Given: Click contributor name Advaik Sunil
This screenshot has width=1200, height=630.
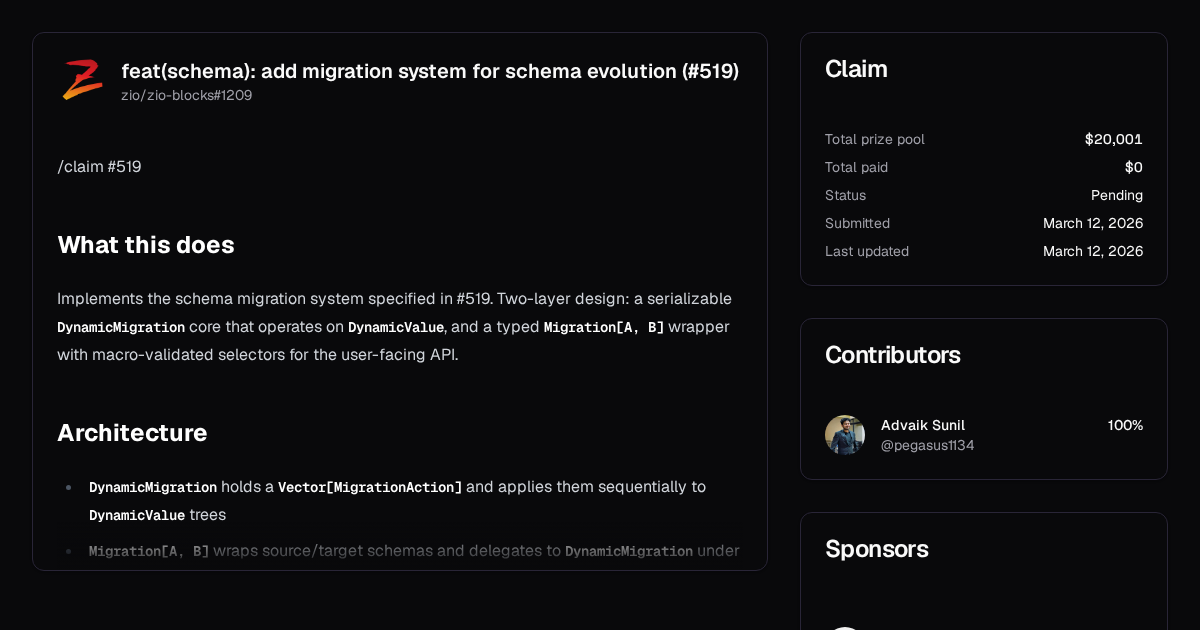Looking at the screenshot, I should click(x=923, y=425).
